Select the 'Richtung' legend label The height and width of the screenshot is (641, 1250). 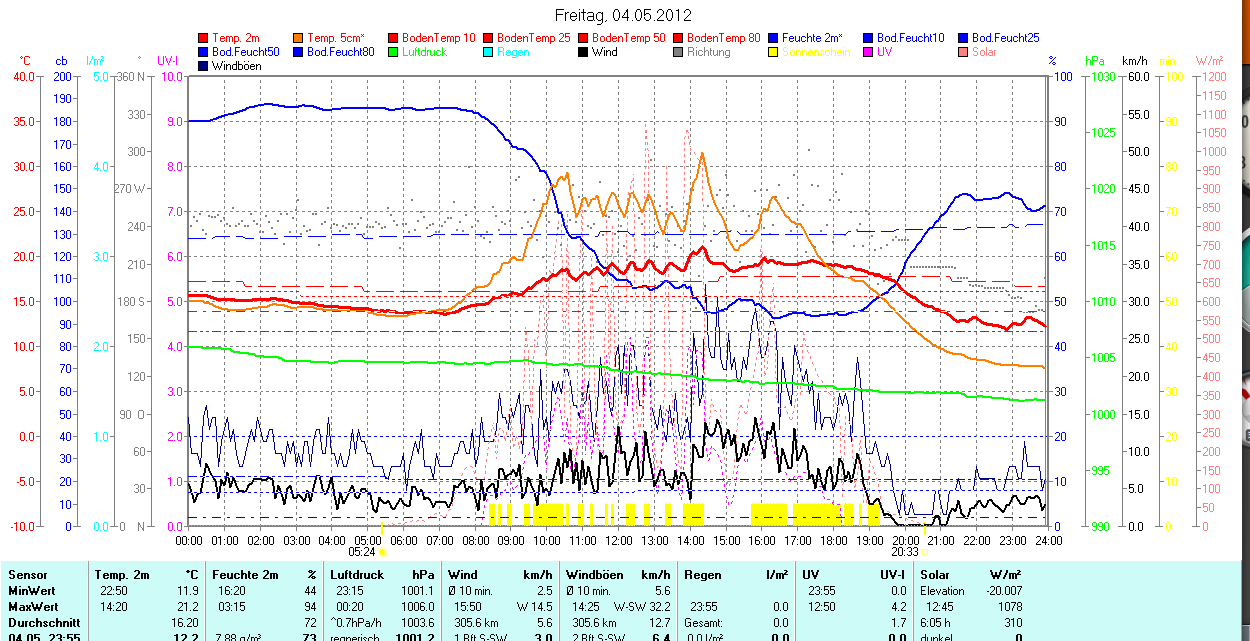coord(709,52)
